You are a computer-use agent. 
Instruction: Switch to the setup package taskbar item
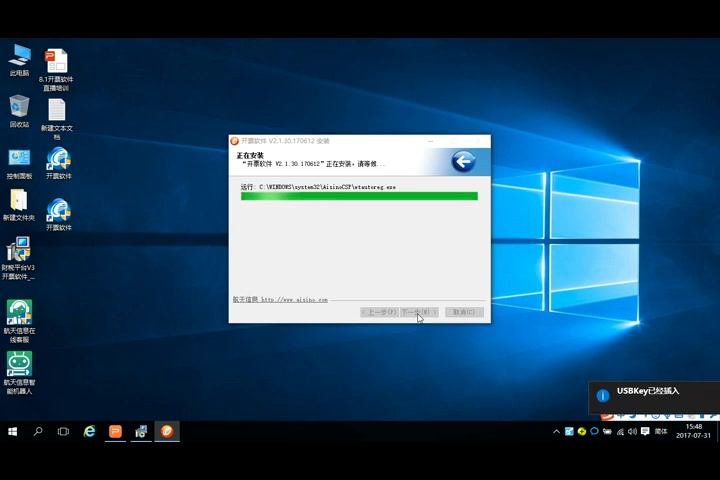pos(141,431)
